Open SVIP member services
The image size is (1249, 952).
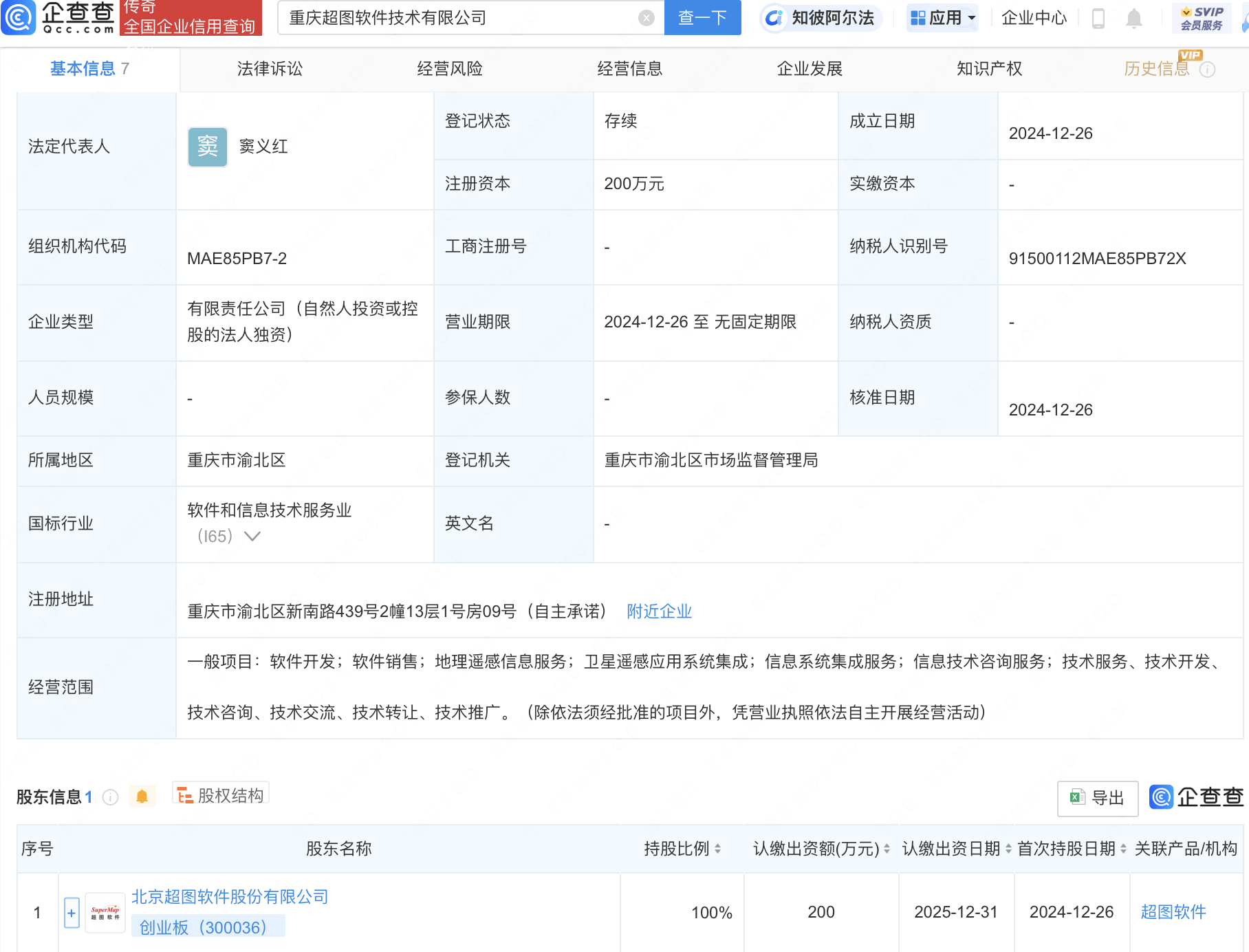tap(1201, 19)
